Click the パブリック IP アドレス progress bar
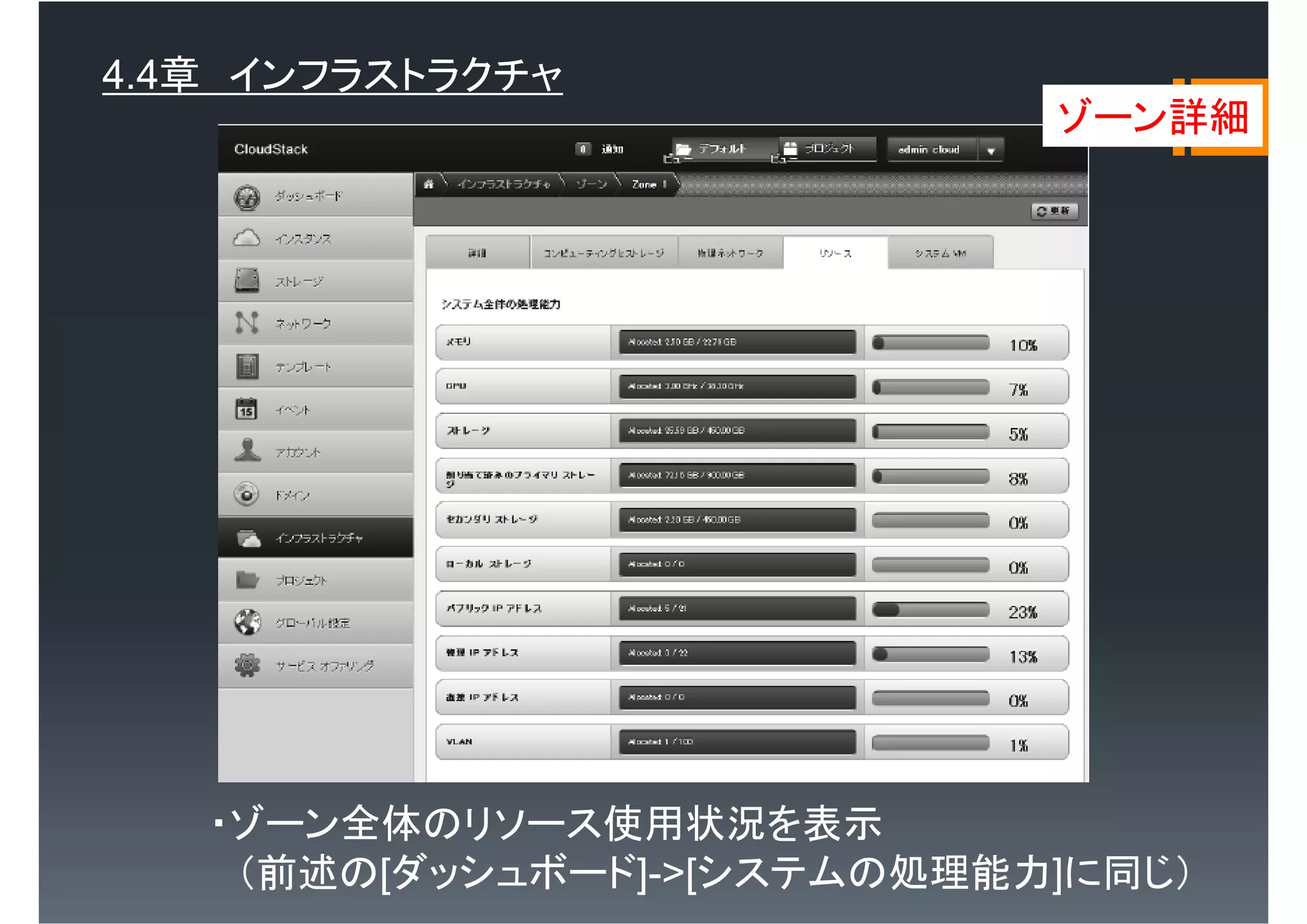 pyautogui.click(x=930, y=609)
